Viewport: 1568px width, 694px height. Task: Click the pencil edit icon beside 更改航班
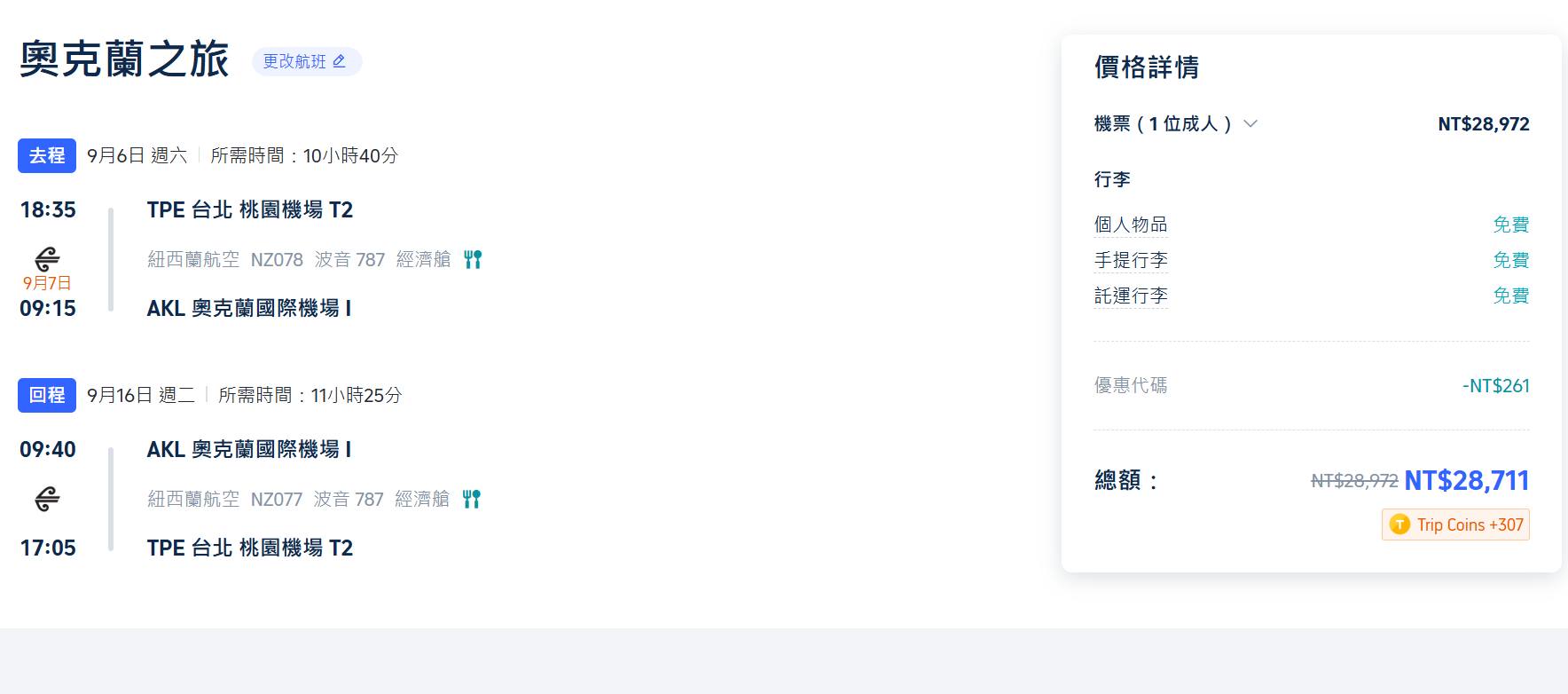[x=339, y=61]
